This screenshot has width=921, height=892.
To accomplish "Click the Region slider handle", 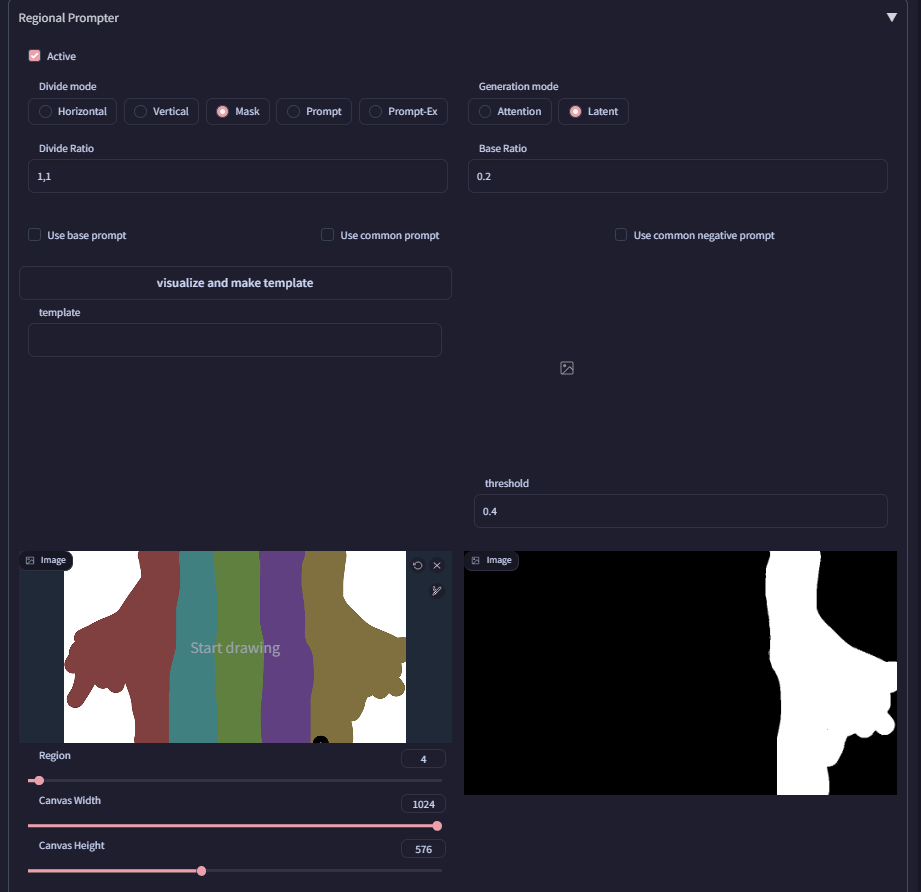I will [38, 780].
